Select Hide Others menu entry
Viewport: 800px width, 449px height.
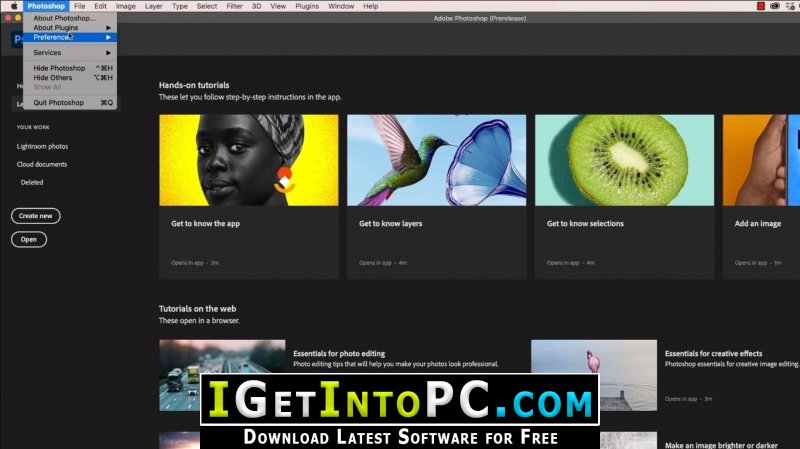70,78
